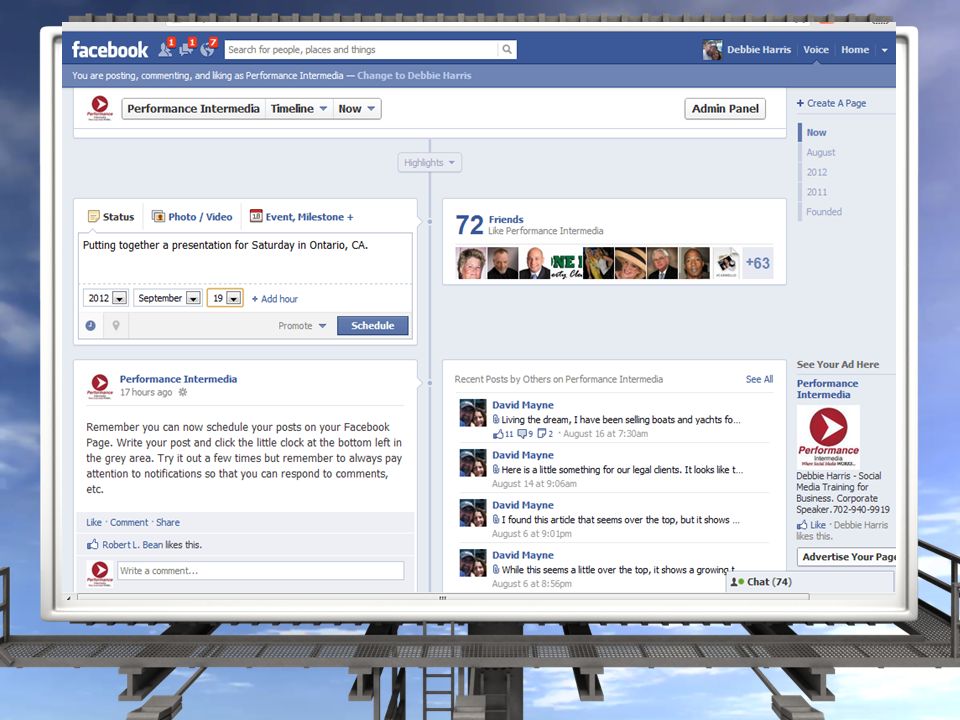Open messages icon in top bar
This screenshot has width=960, height=720.
pos(186,49)
